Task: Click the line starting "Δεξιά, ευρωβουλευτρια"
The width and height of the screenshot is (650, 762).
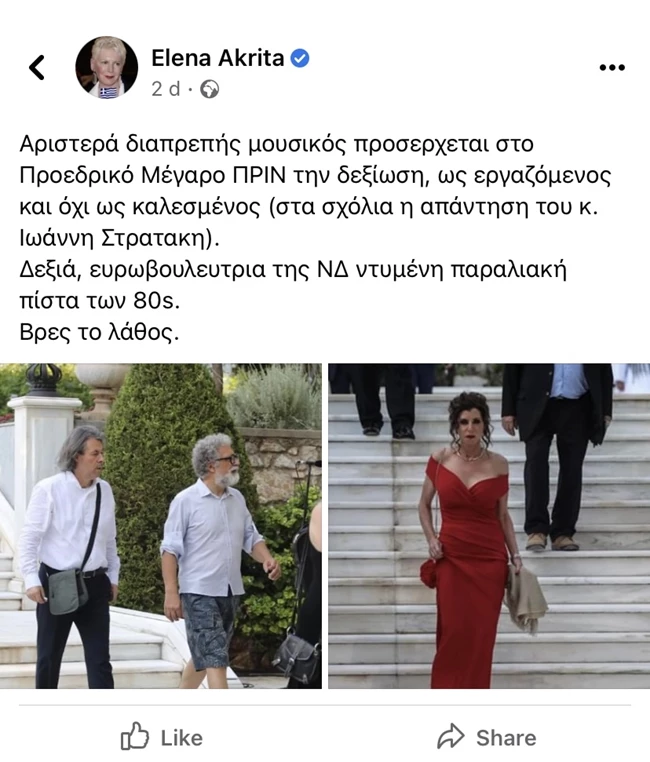Action: coord(293,270)
